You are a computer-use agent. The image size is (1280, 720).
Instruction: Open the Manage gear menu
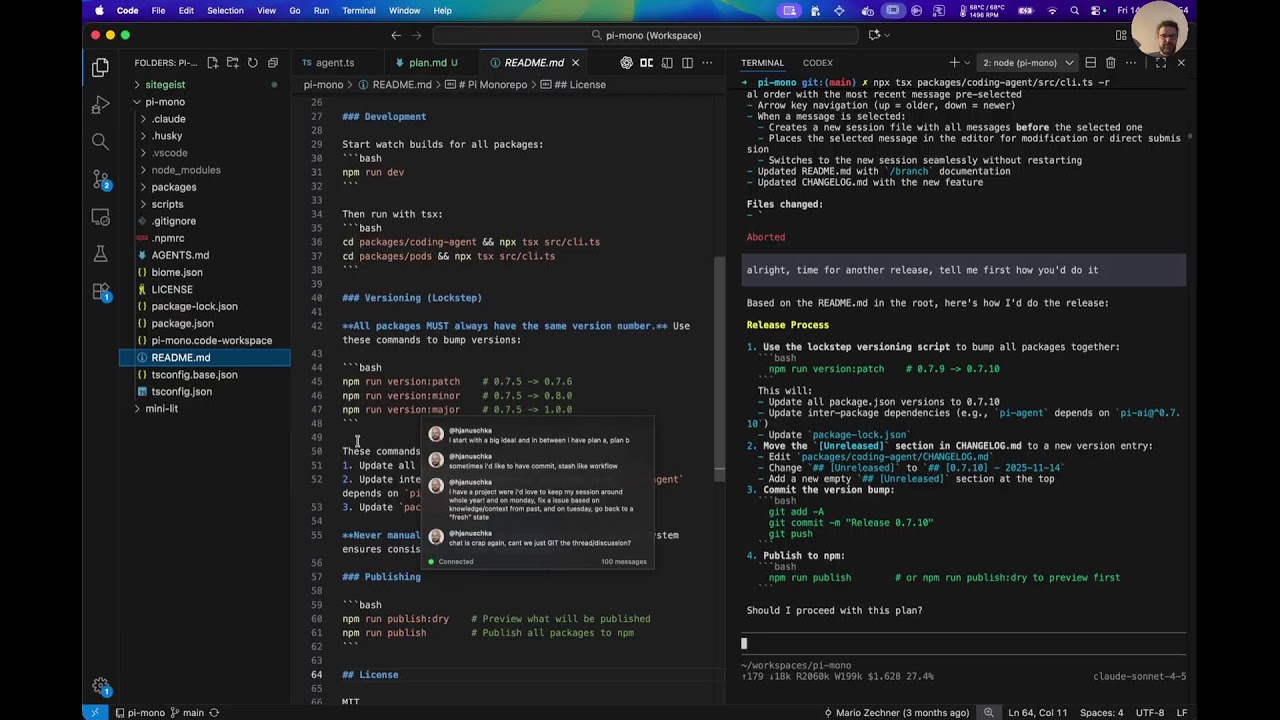[x=100, y=686]
